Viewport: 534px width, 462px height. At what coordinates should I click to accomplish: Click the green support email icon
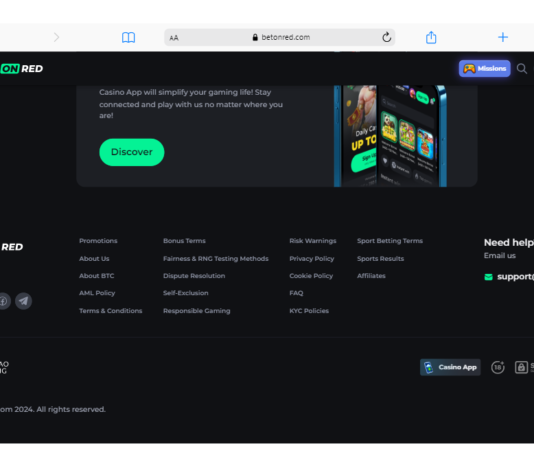[x=488, y=277]
